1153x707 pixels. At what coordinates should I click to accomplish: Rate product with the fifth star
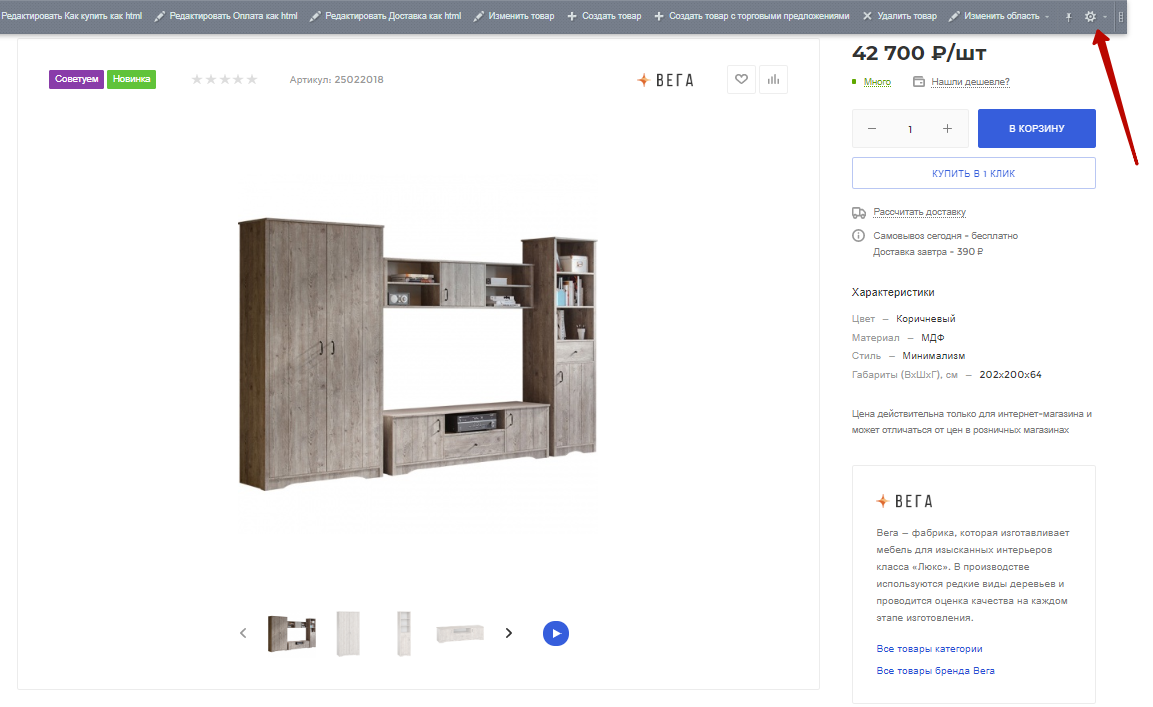coord(251,79)
